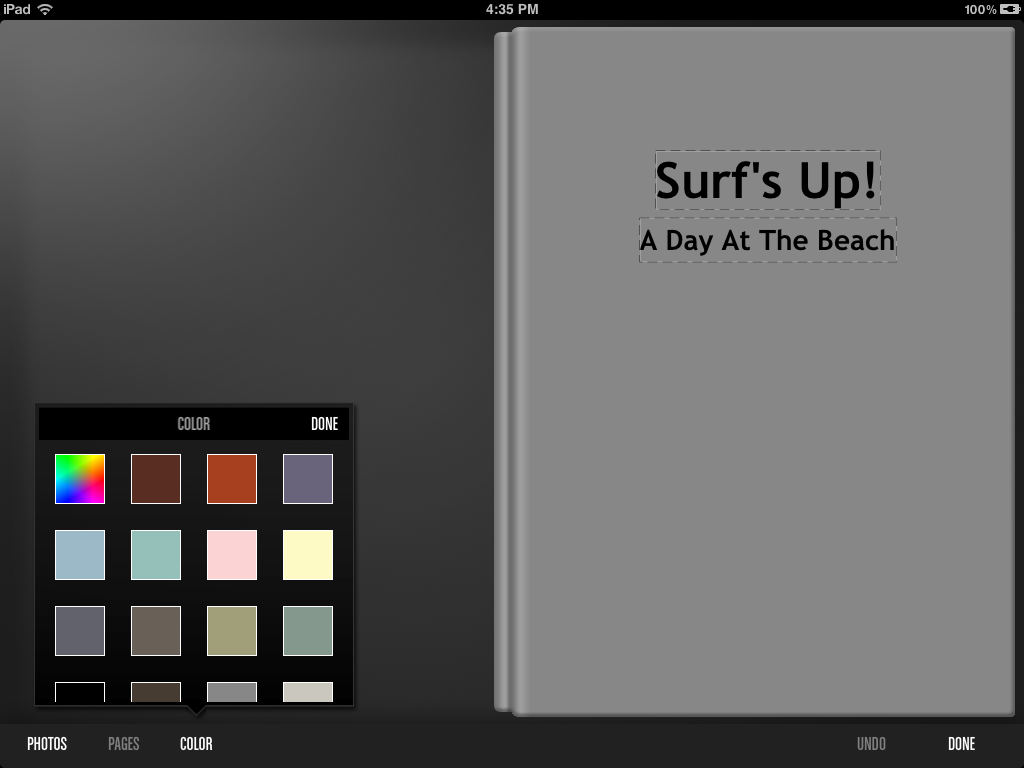Tap the Color tab in bottom toolbar
Screen dimensions: 1024x768
coord(196,744)
